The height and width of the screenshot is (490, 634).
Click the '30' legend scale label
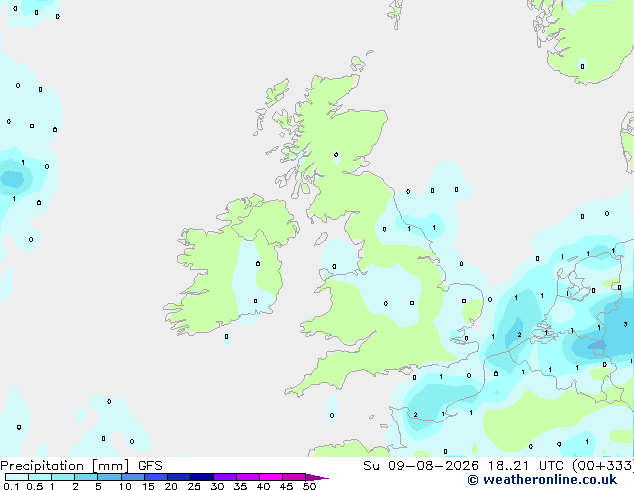217,486
